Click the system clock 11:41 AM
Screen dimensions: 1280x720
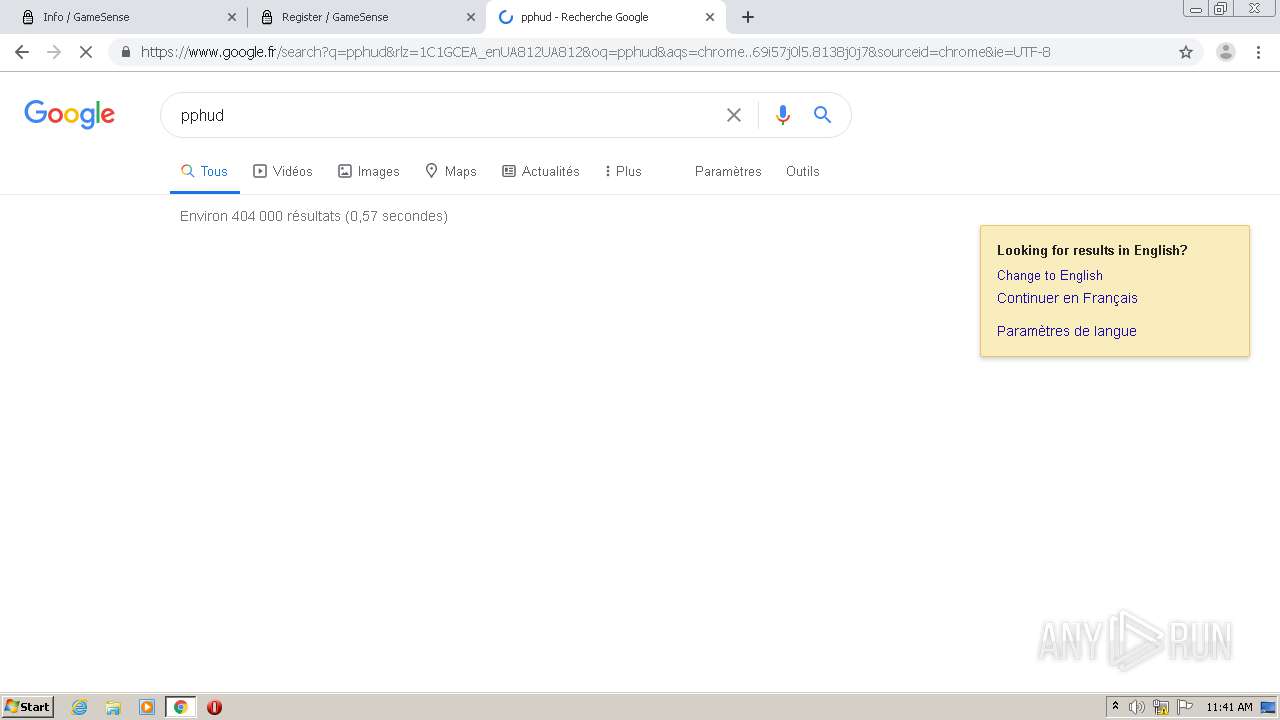pos(1229,707)
